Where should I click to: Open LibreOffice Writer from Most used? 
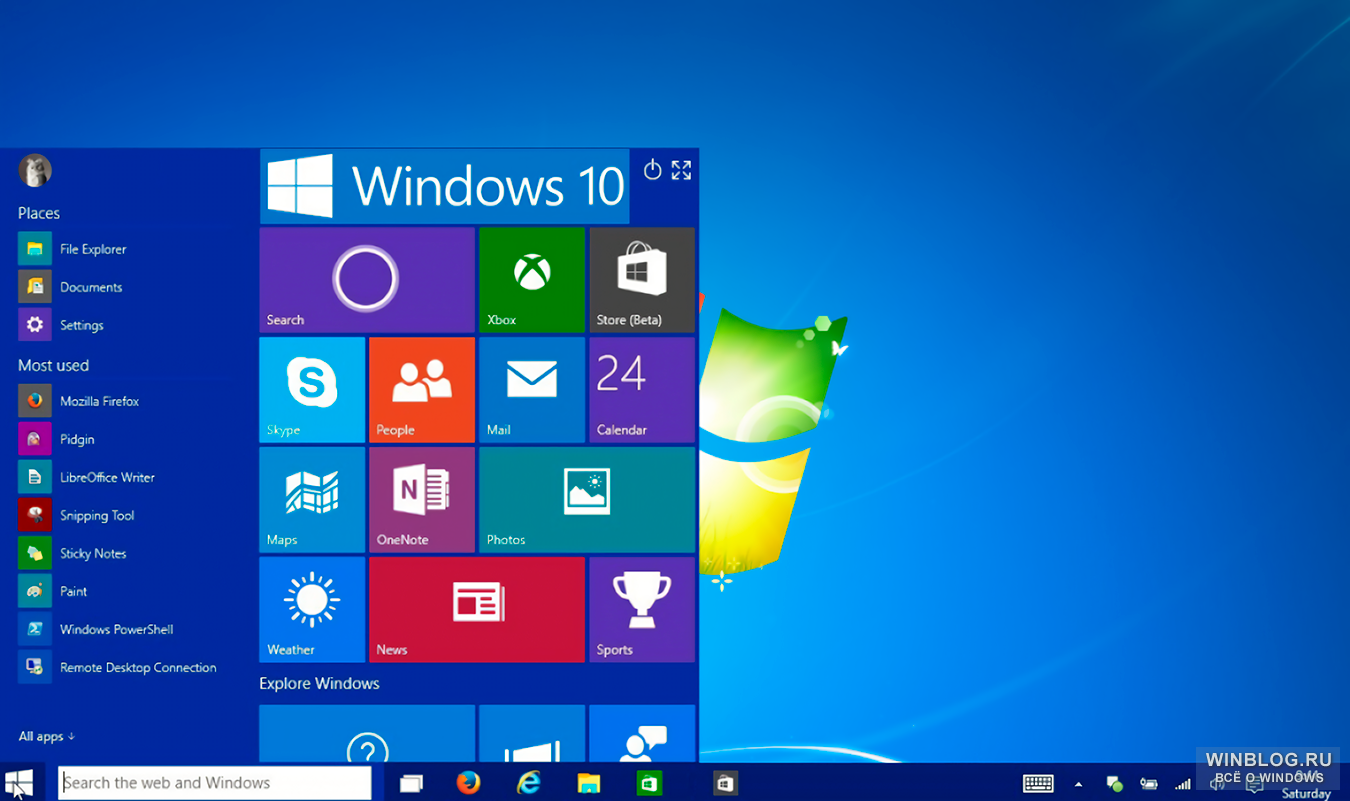pos(88,477)
